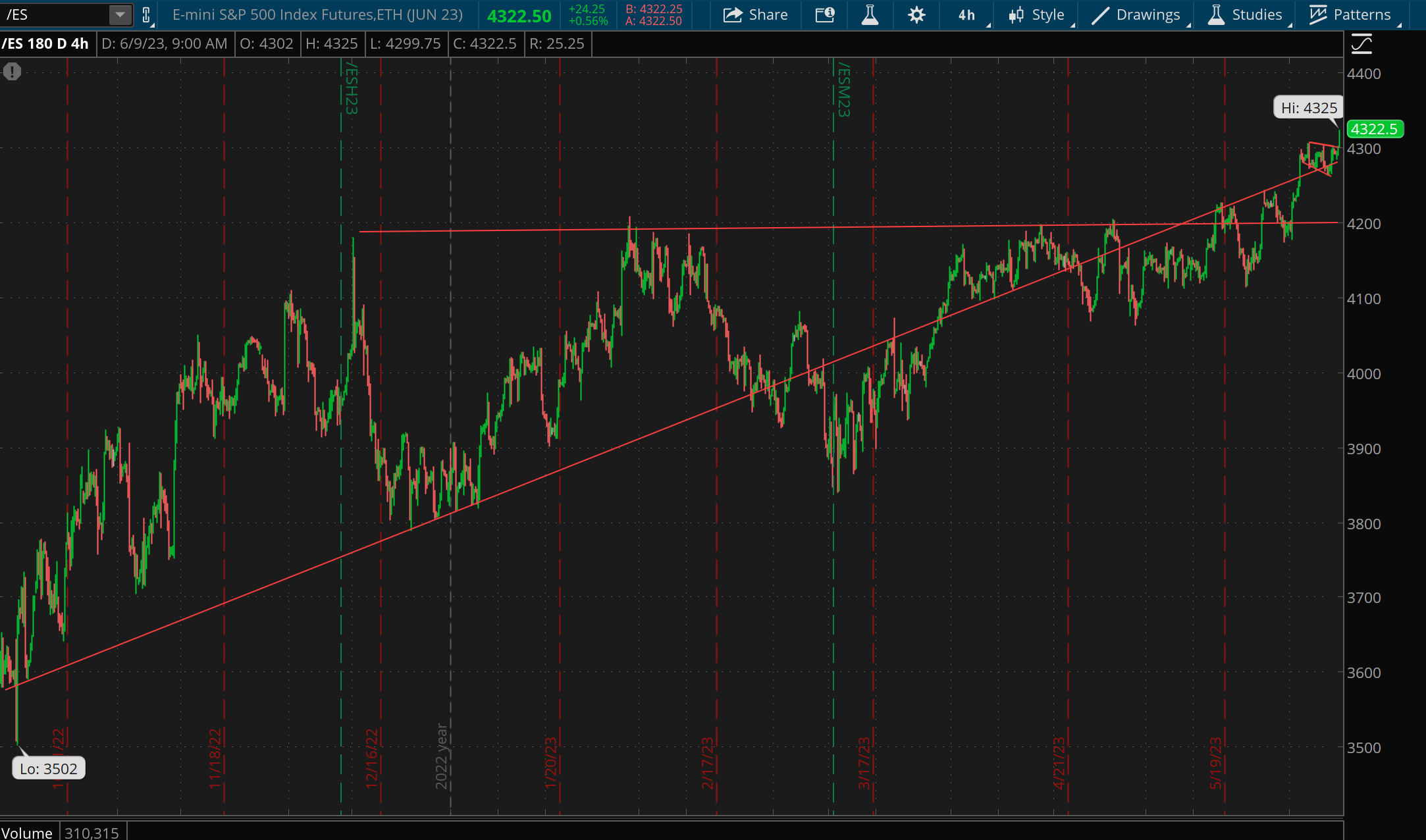Expand the Style menu
1426x840 pixels.
(x=1047, y=14)
